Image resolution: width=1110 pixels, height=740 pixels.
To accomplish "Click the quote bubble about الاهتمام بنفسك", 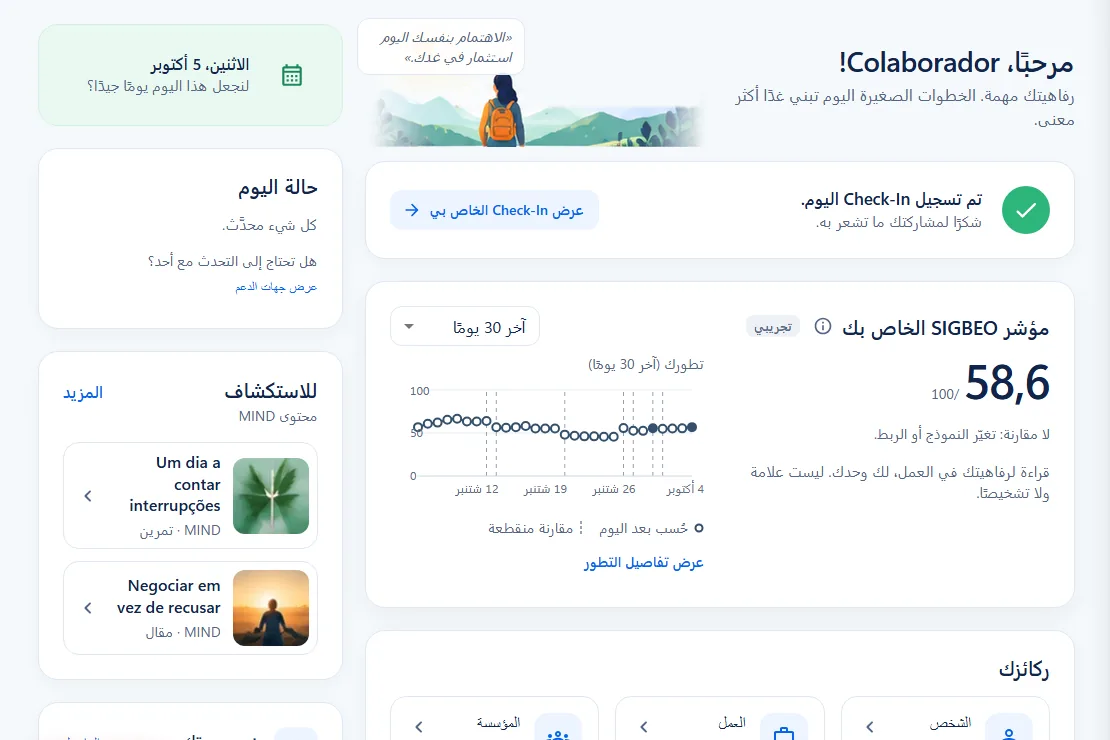I will point(441,47).
